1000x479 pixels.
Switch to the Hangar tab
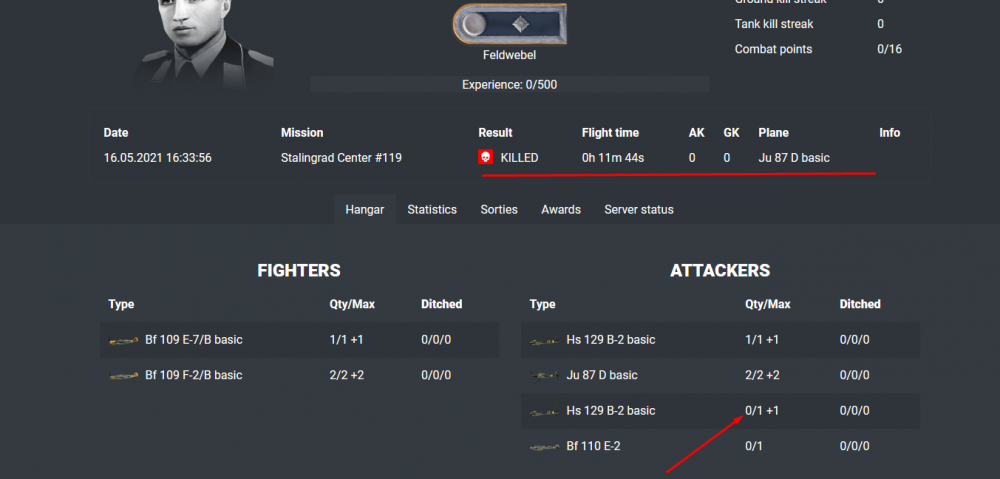click(x=364, y=210)
